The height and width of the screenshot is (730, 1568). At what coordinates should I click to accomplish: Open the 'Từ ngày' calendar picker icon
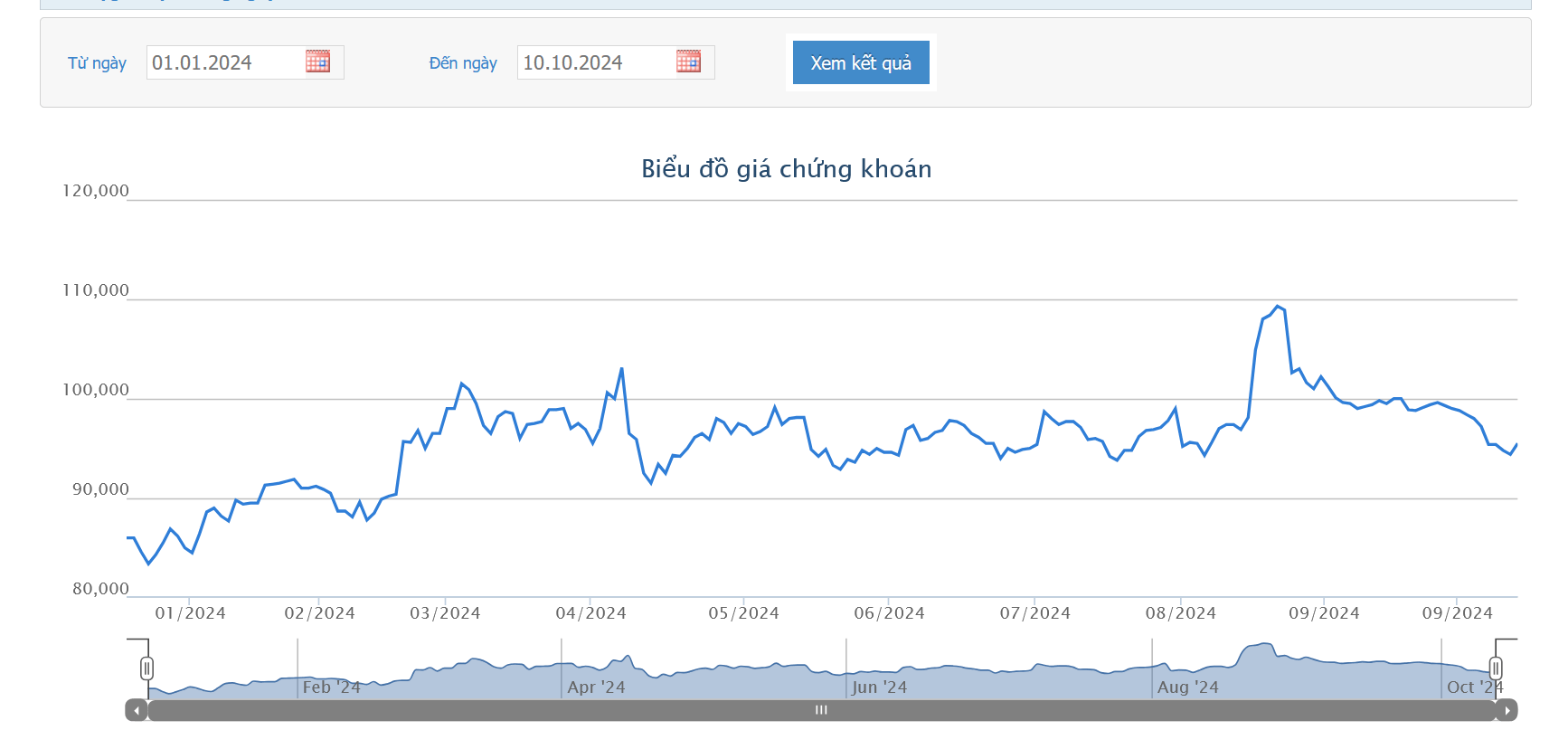[317, 62]
